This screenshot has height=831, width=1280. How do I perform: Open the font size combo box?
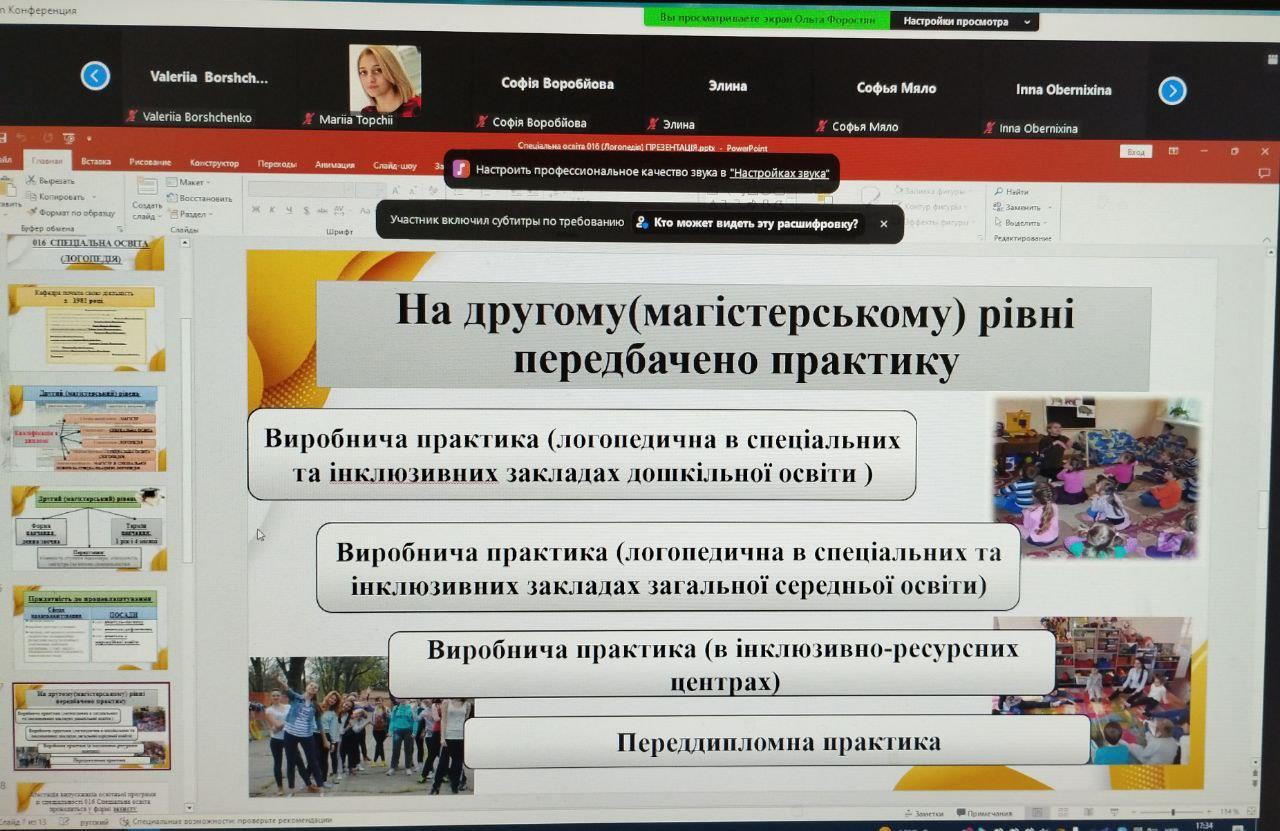point(369,189)
